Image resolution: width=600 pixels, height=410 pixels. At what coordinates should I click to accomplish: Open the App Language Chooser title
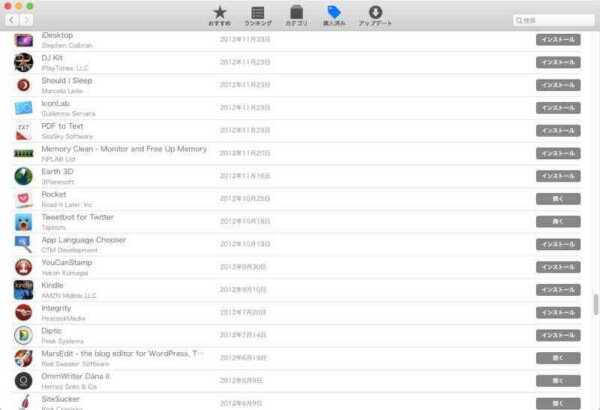[x=84, y=240]
